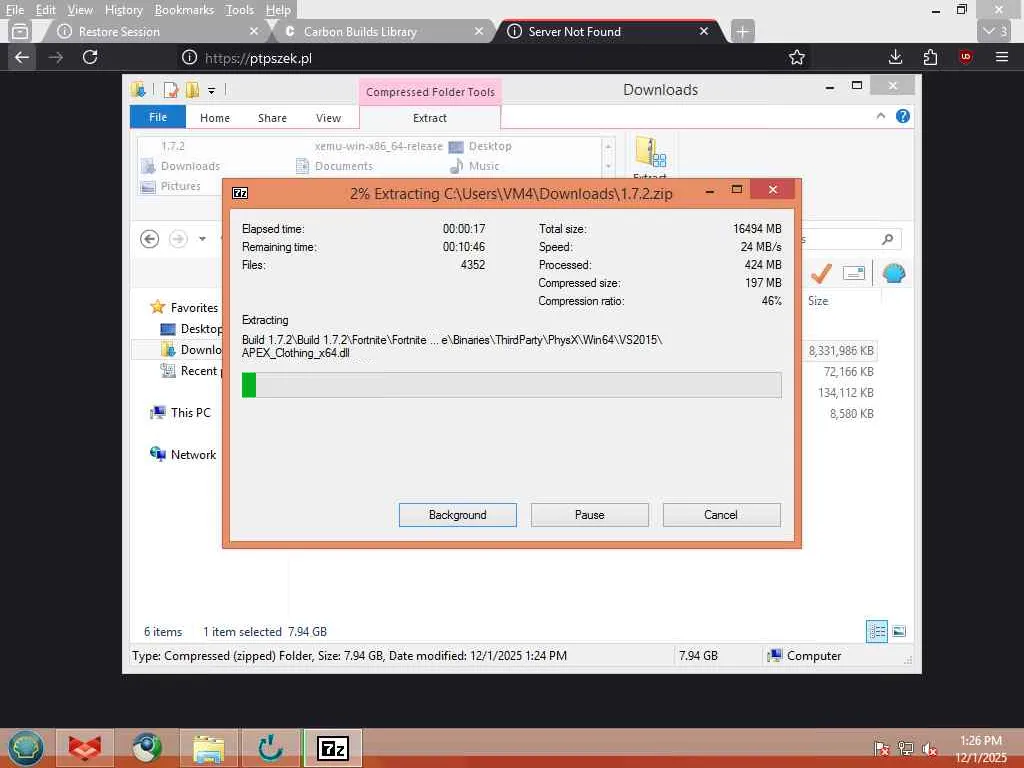Go forward in Explorer navigation

(178, 239)
